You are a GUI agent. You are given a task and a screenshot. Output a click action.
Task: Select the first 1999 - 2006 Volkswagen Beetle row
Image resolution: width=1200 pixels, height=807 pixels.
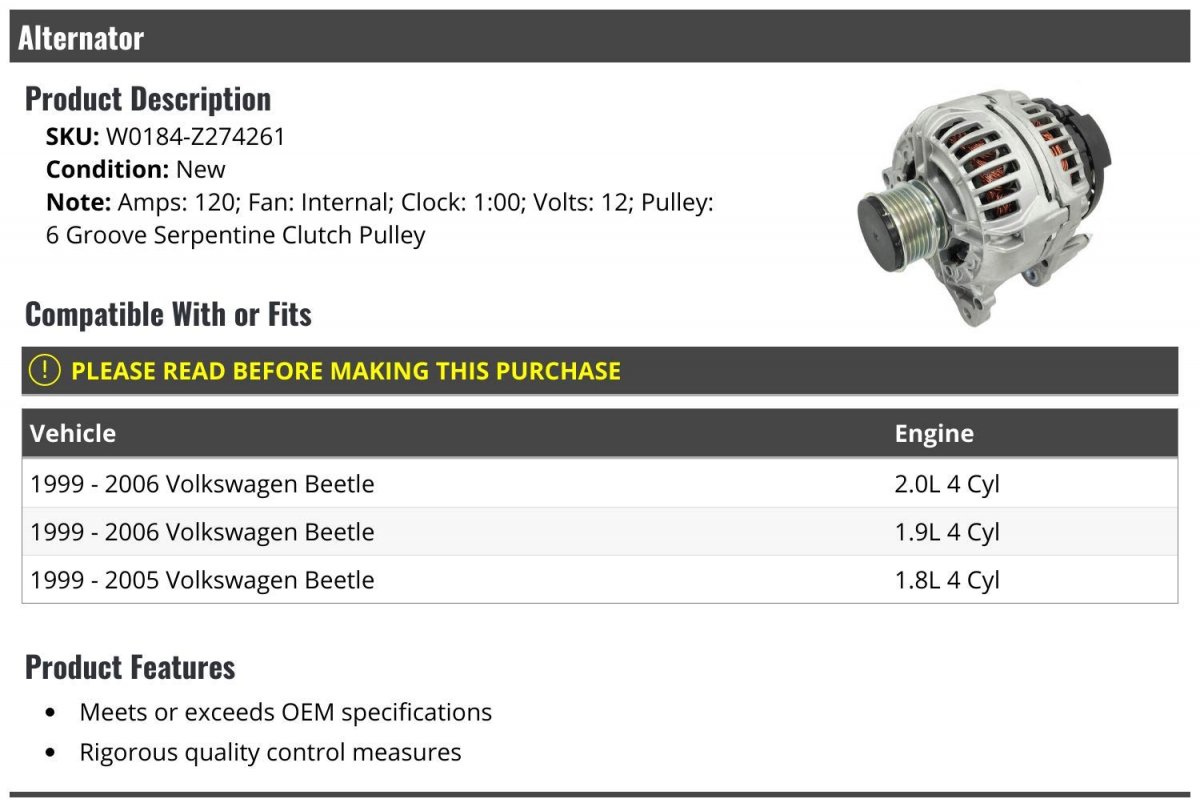[x=202, y=484]
